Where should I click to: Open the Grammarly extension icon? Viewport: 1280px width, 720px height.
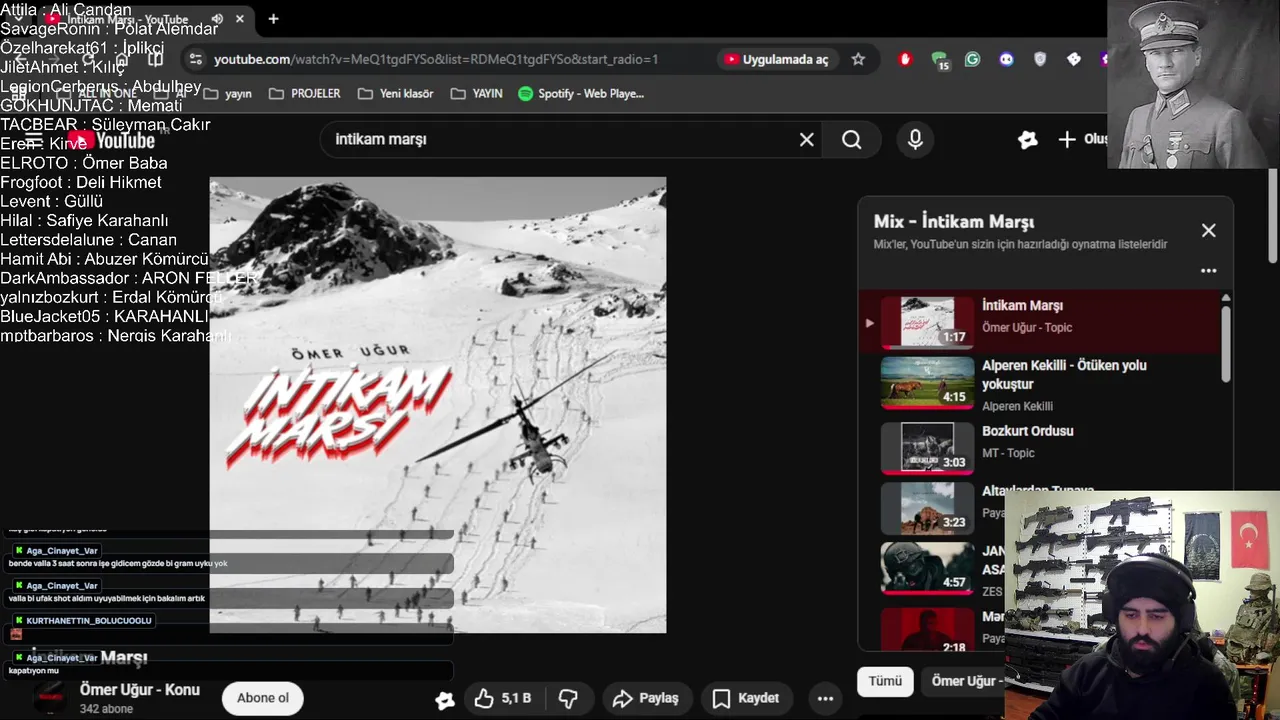[x=972, y=59]
